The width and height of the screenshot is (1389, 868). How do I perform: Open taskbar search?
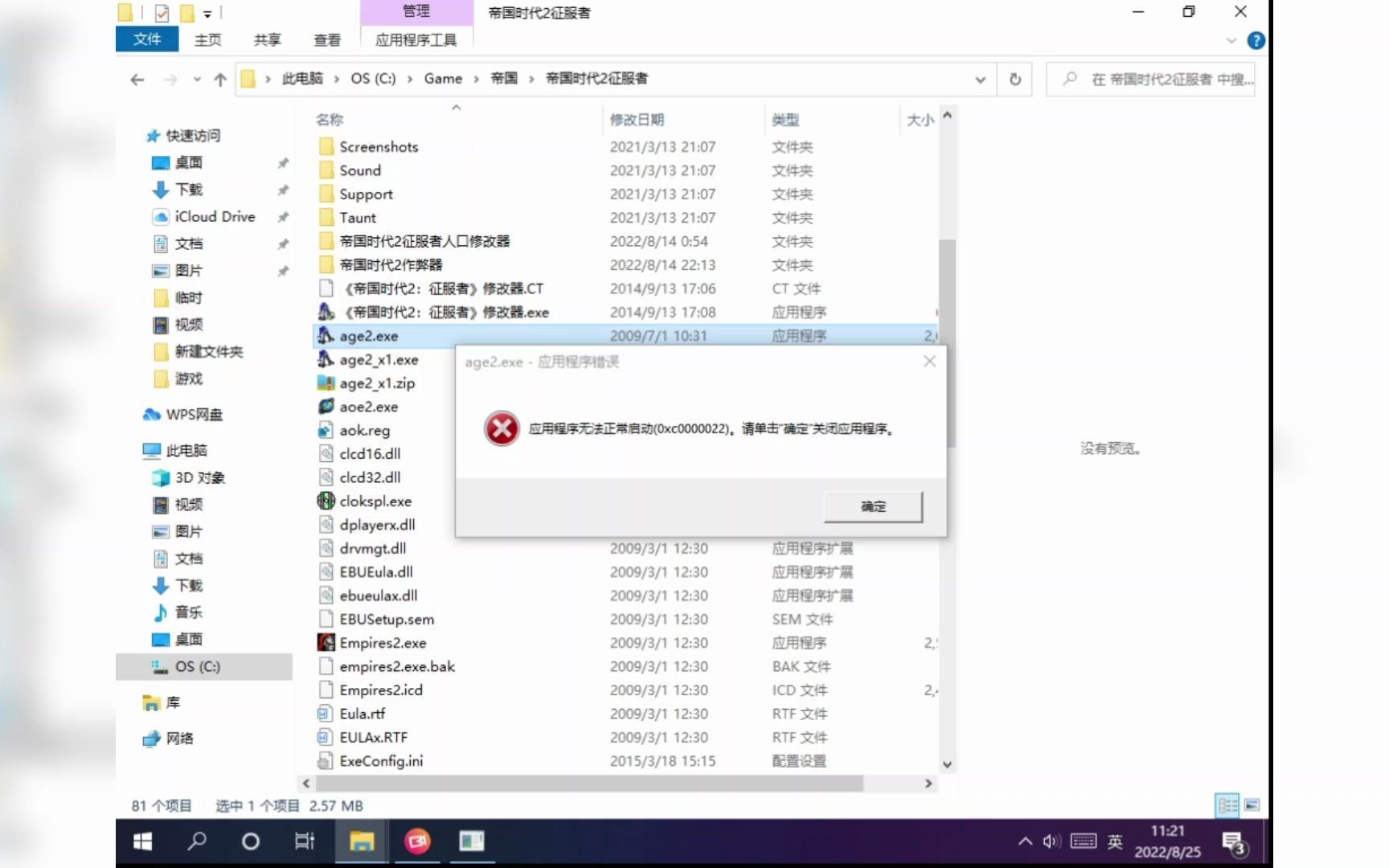click(196, 841)
